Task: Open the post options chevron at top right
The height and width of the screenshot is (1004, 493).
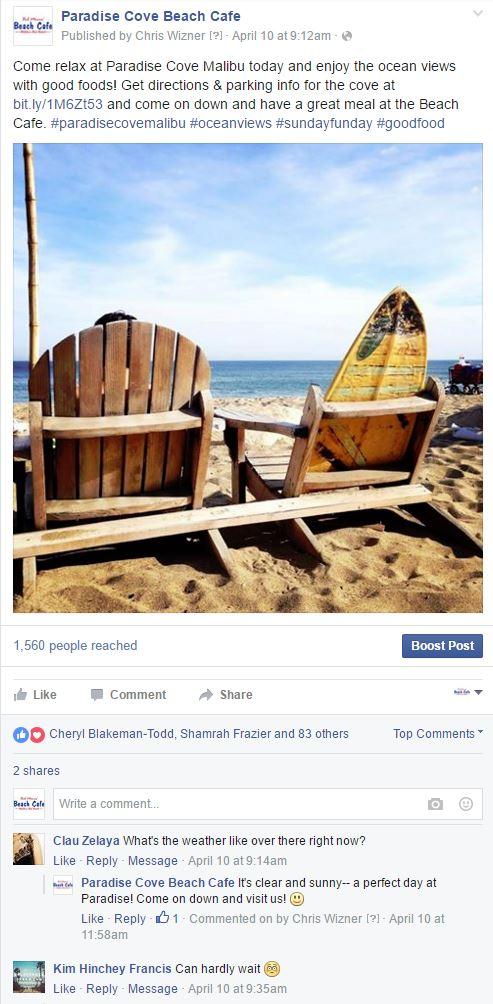Action: point(478,13)
